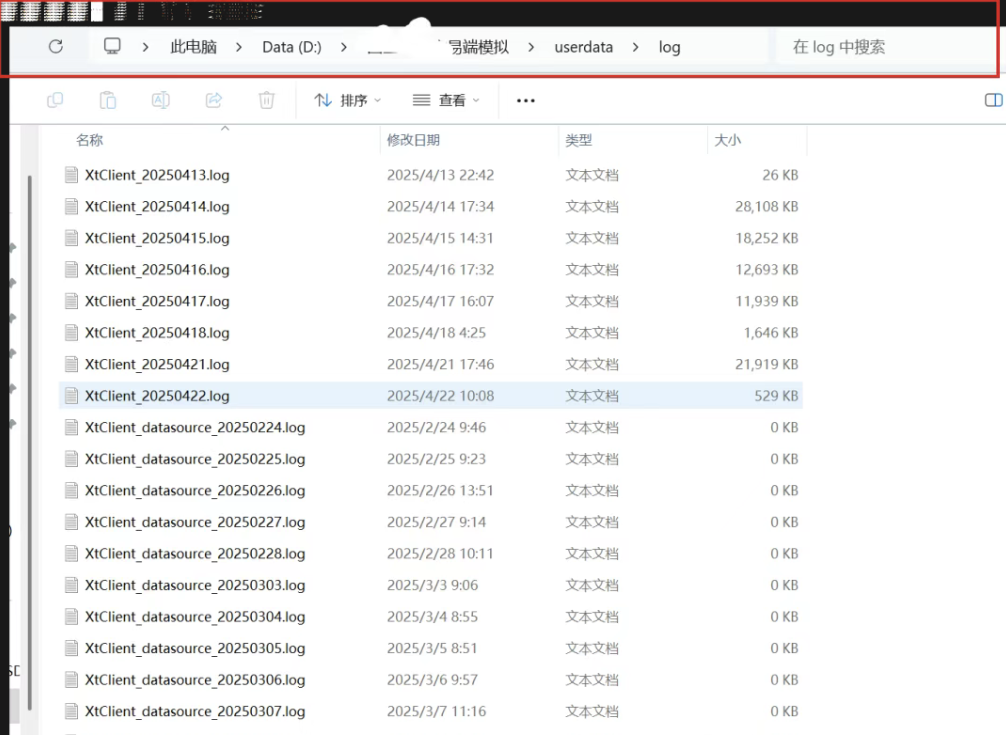Click the Share icon on the toolbar
The width and height of the screenshot is (1006, 735).
pos(213,100)
